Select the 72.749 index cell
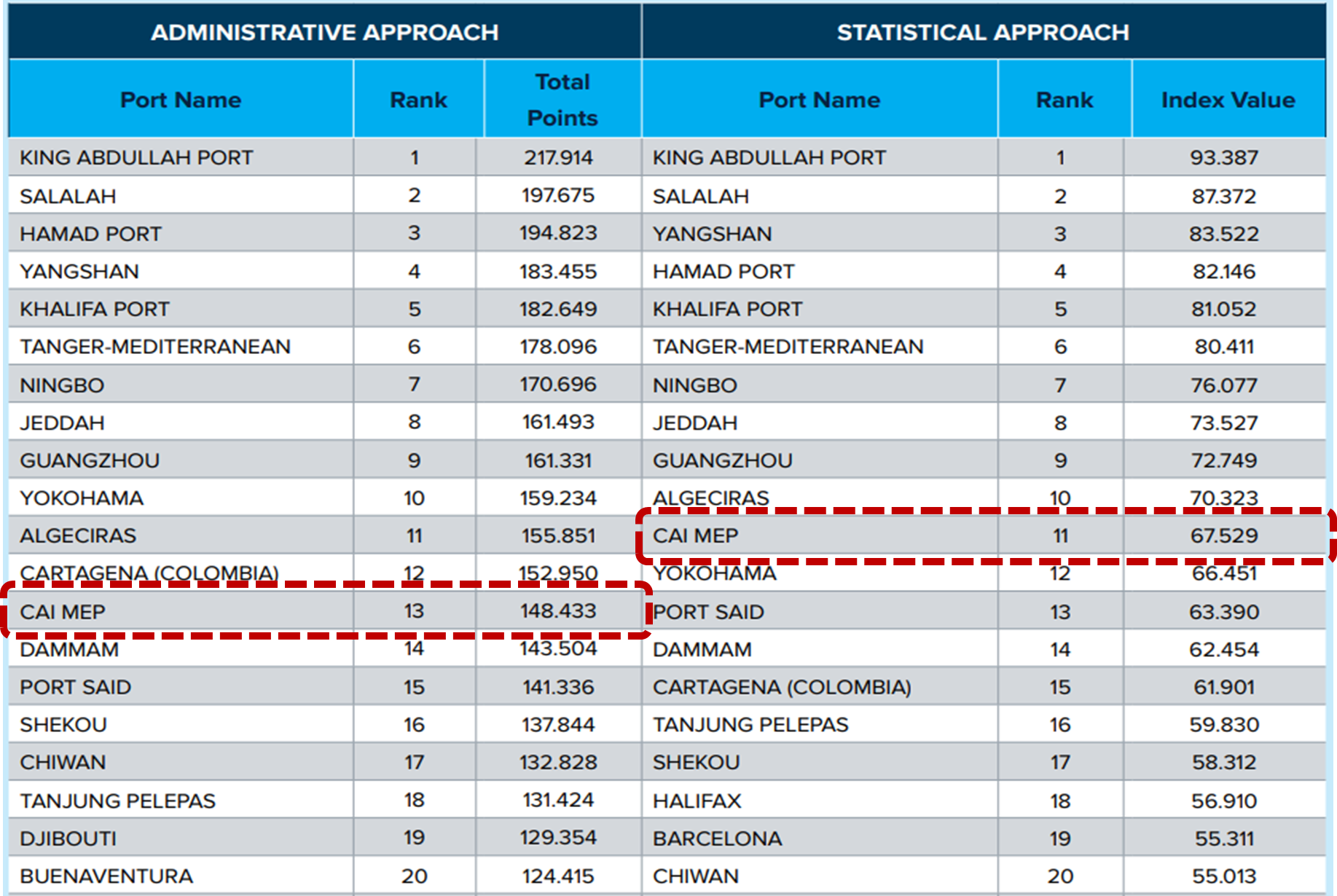1337x896 pixels. pyautogui.click(x=1224, y=460)
